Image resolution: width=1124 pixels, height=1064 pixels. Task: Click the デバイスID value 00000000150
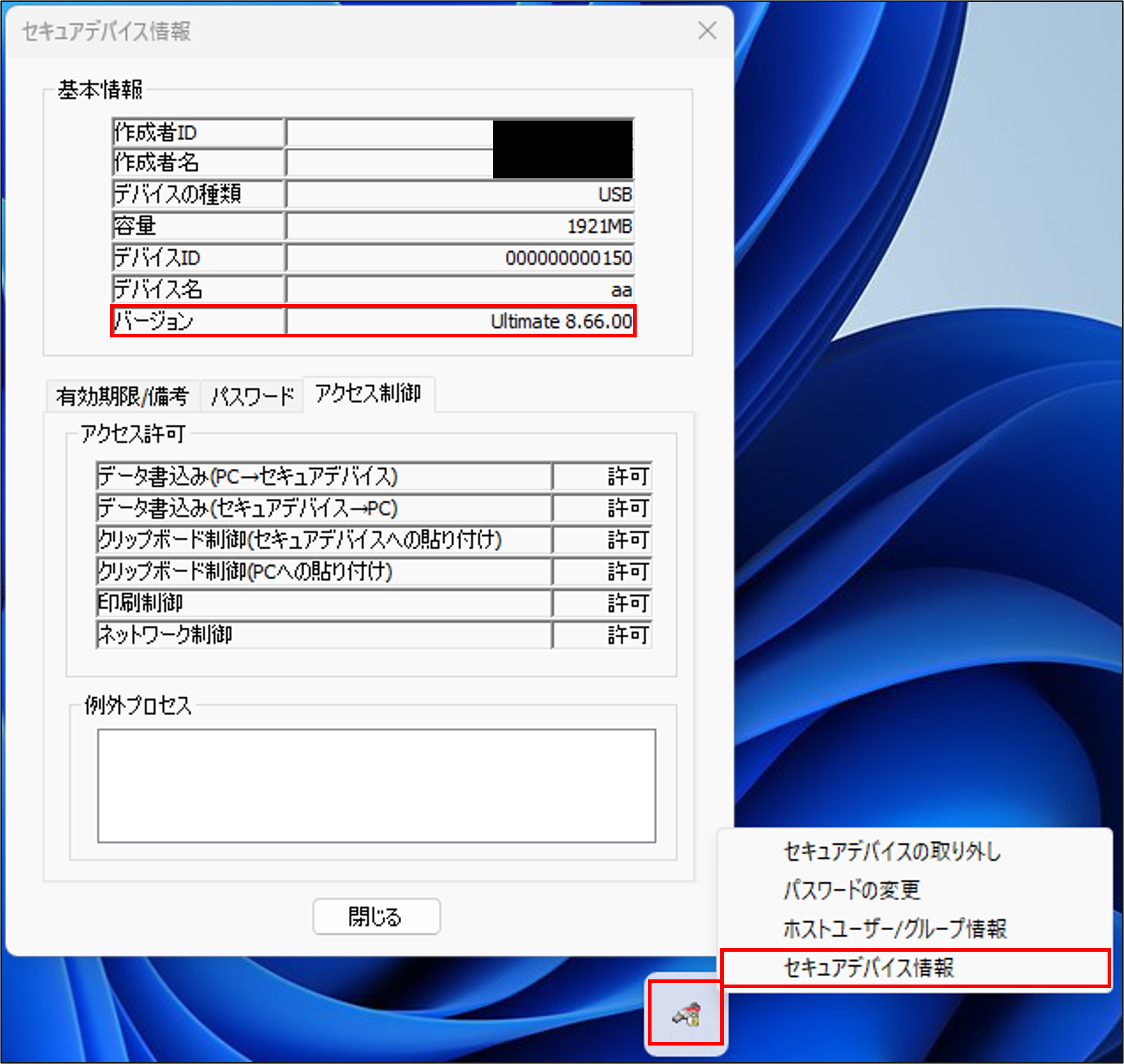460,258
